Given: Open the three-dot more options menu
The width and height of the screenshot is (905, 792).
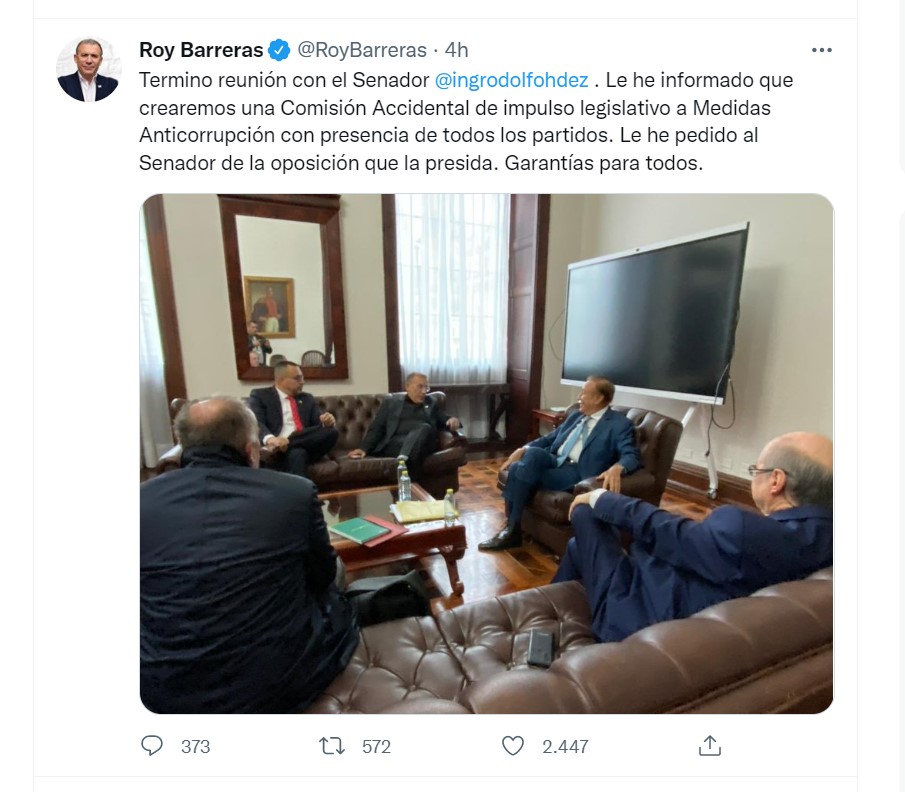Looking at the screenshot, I should (x=821, y=50).
